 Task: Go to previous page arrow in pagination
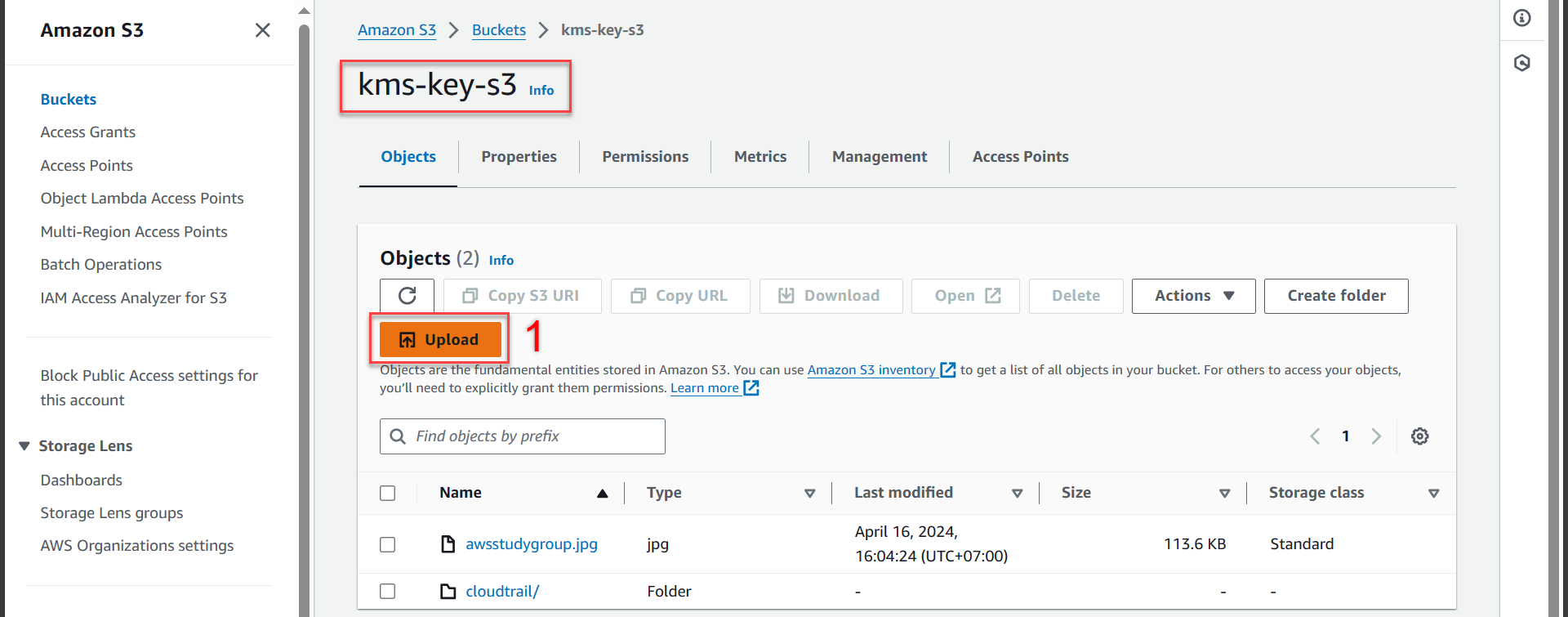tap(1315, 436)
